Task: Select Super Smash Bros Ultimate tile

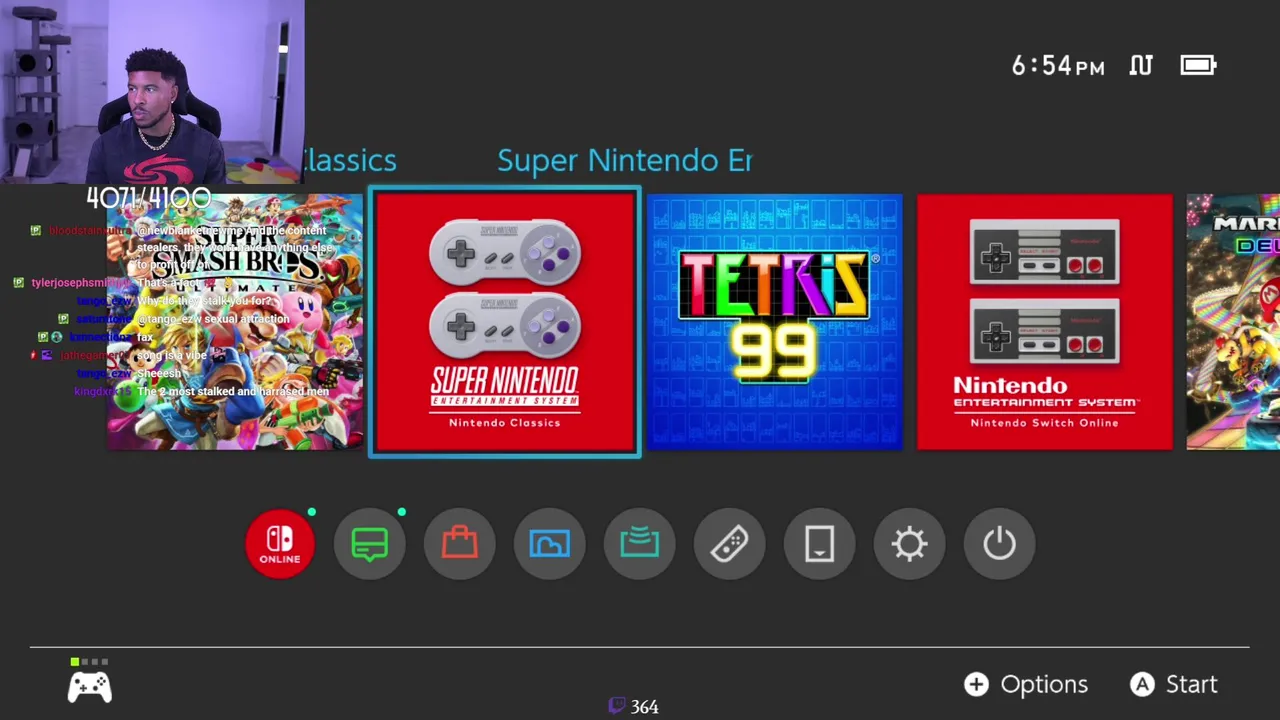Action: tap(235, 322)
